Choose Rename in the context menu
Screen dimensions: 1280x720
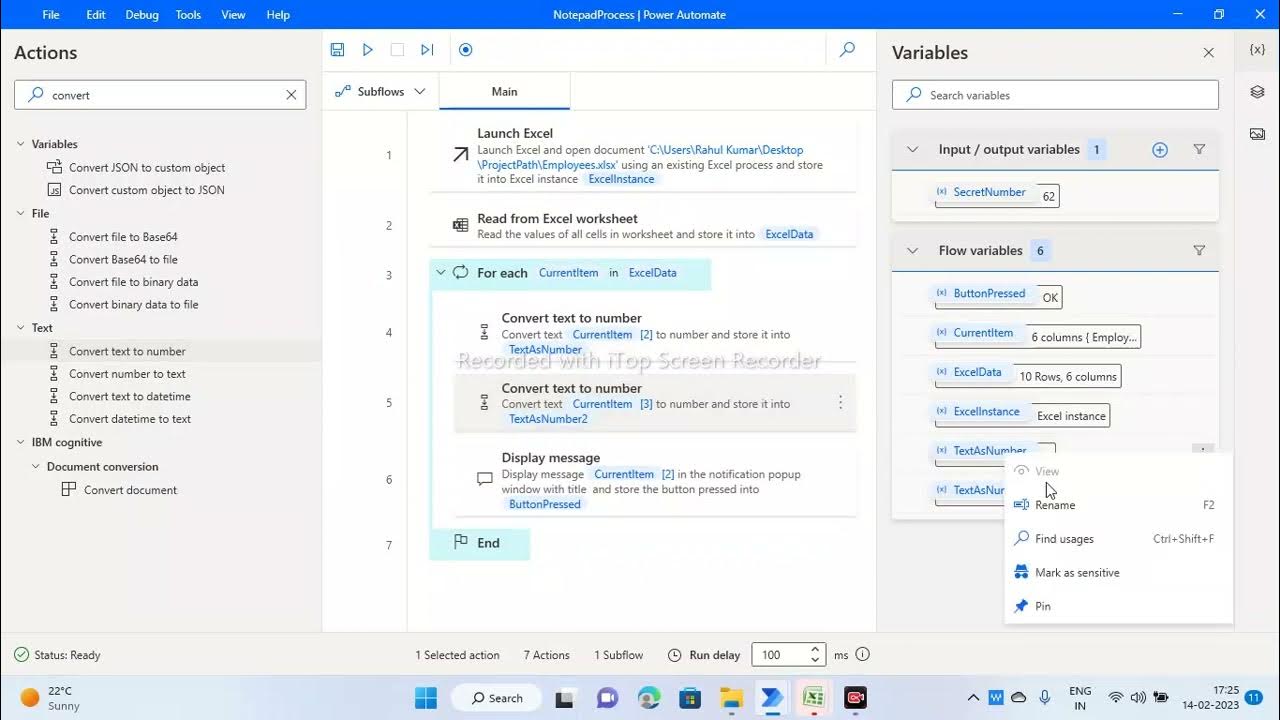click(x=1118, y=505)
